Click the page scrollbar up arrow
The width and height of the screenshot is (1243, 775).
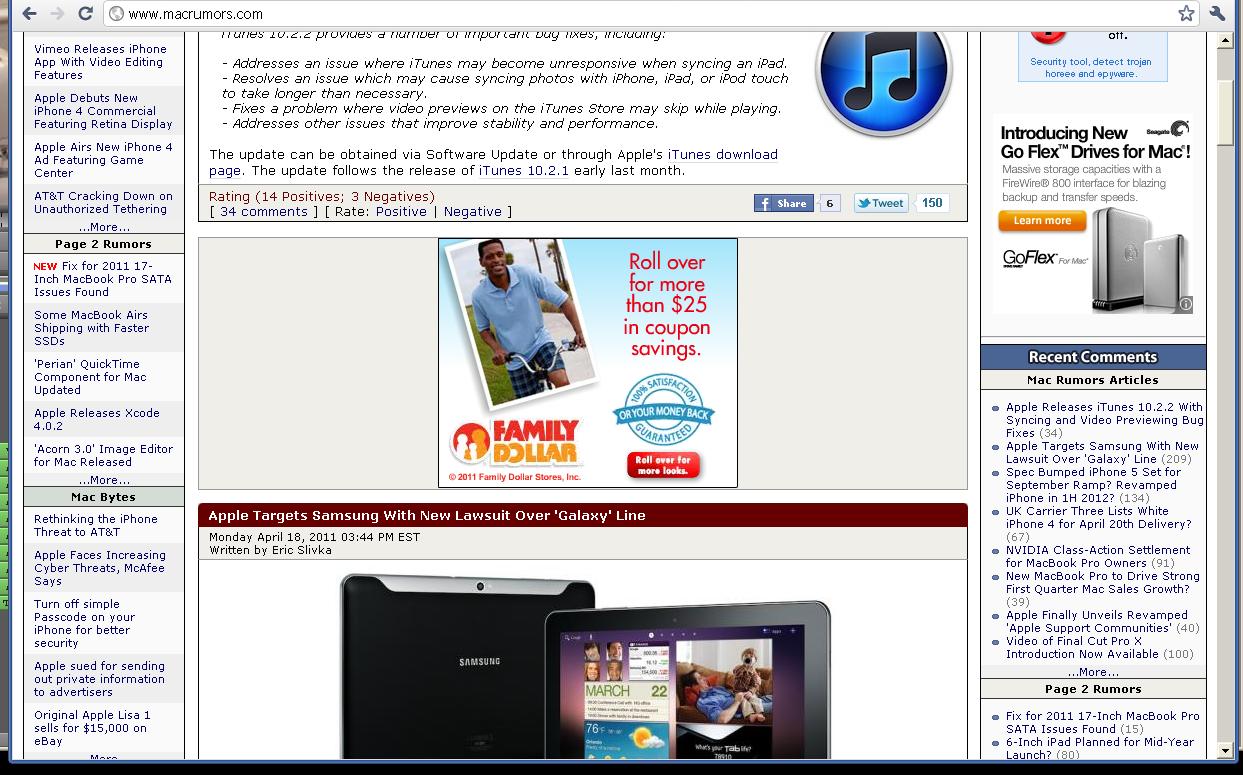1225,41
